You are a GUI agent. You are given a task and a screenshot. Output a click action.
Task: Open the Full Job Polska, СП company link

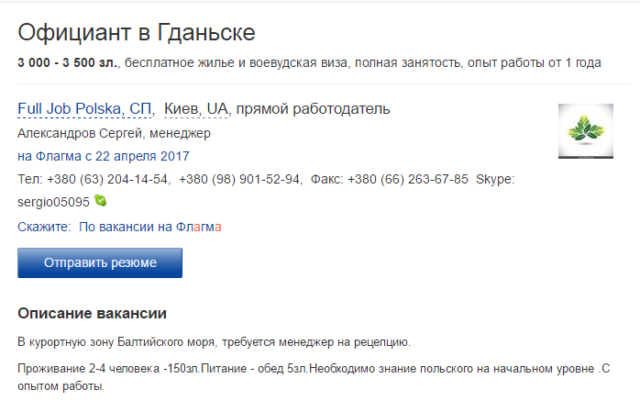point(84,109)
